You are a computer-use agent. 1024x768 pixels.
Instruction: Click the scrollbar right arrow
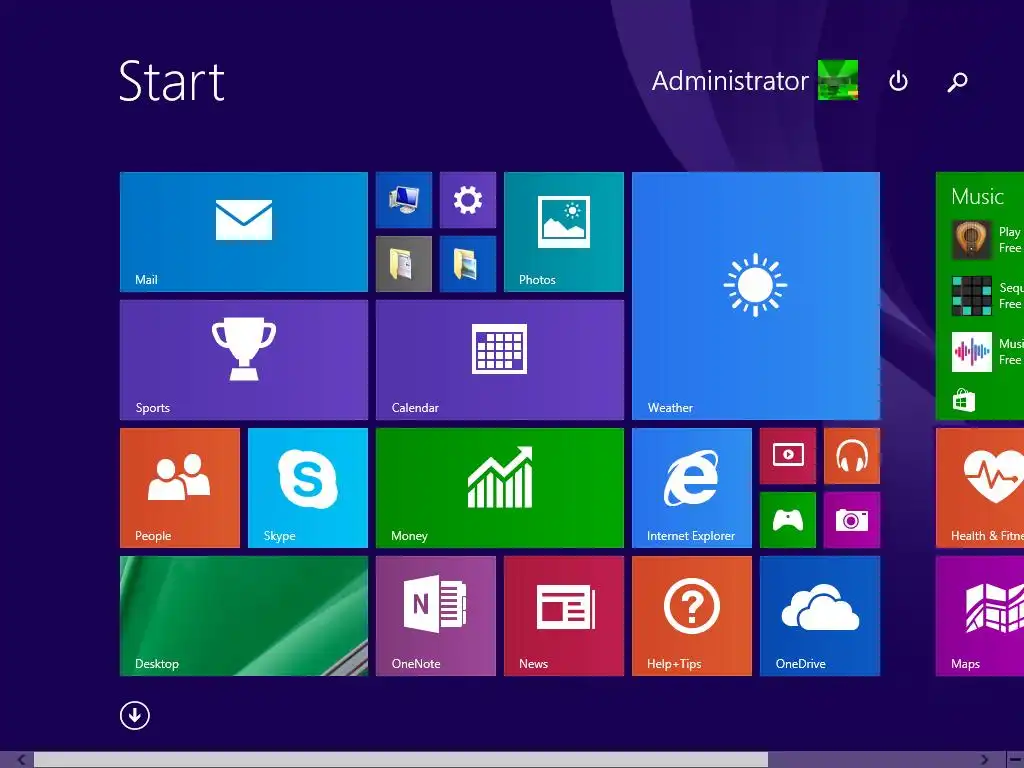pos(984,760)
